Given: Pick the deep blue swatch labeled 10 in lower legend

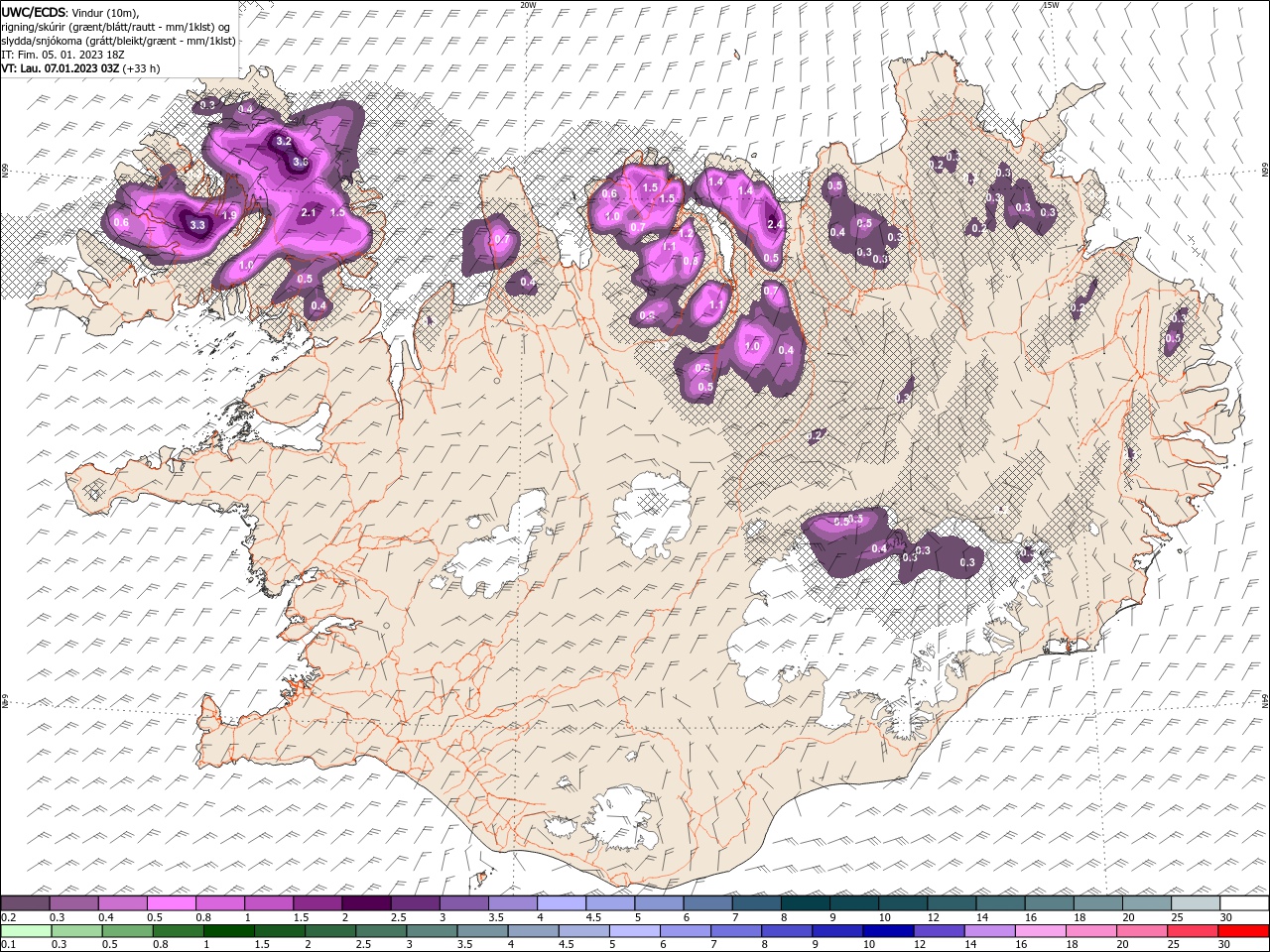Looking at the screenshot, I should coord(887,931).
